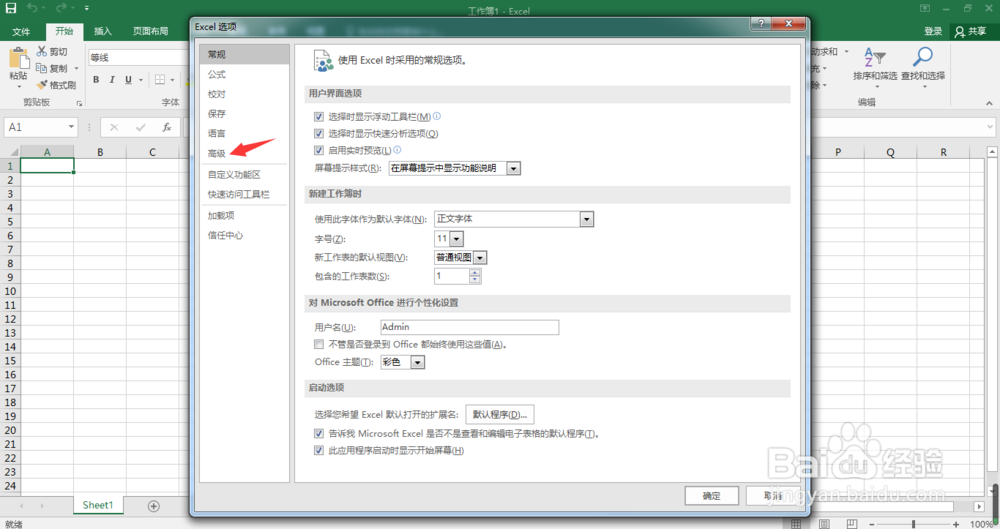Expand the Borders dropdown arrow
The image size is (1000, 529).
pos(172,80)
